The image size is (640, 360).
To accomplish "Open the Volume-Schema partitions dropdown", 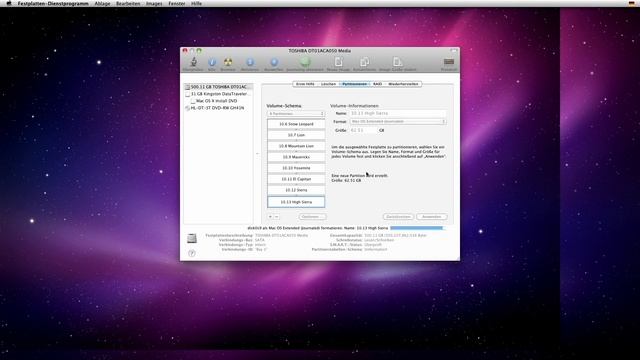I will pos(296,113).
